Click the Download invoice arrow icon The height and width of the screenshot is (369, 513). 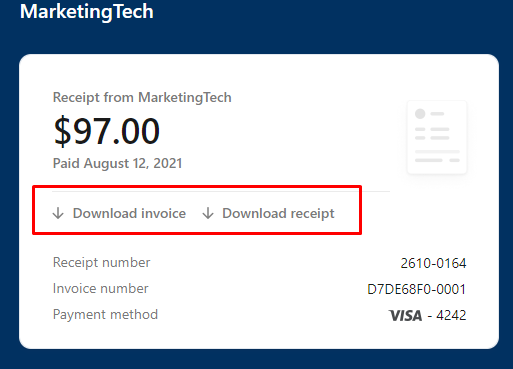point(58,213)
